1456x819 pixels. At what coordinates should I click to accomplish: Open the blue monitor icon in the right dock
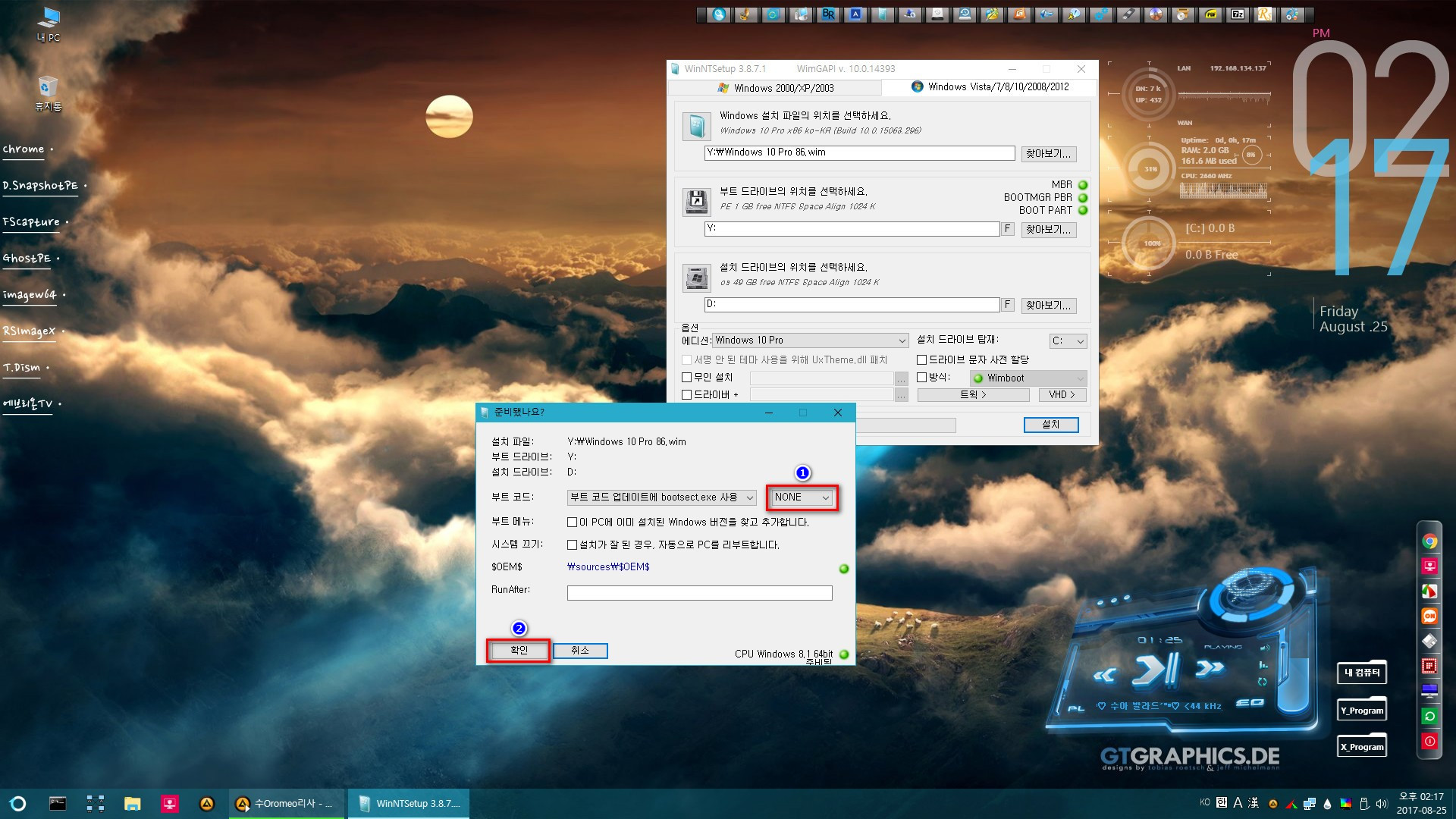(1429, 691)
